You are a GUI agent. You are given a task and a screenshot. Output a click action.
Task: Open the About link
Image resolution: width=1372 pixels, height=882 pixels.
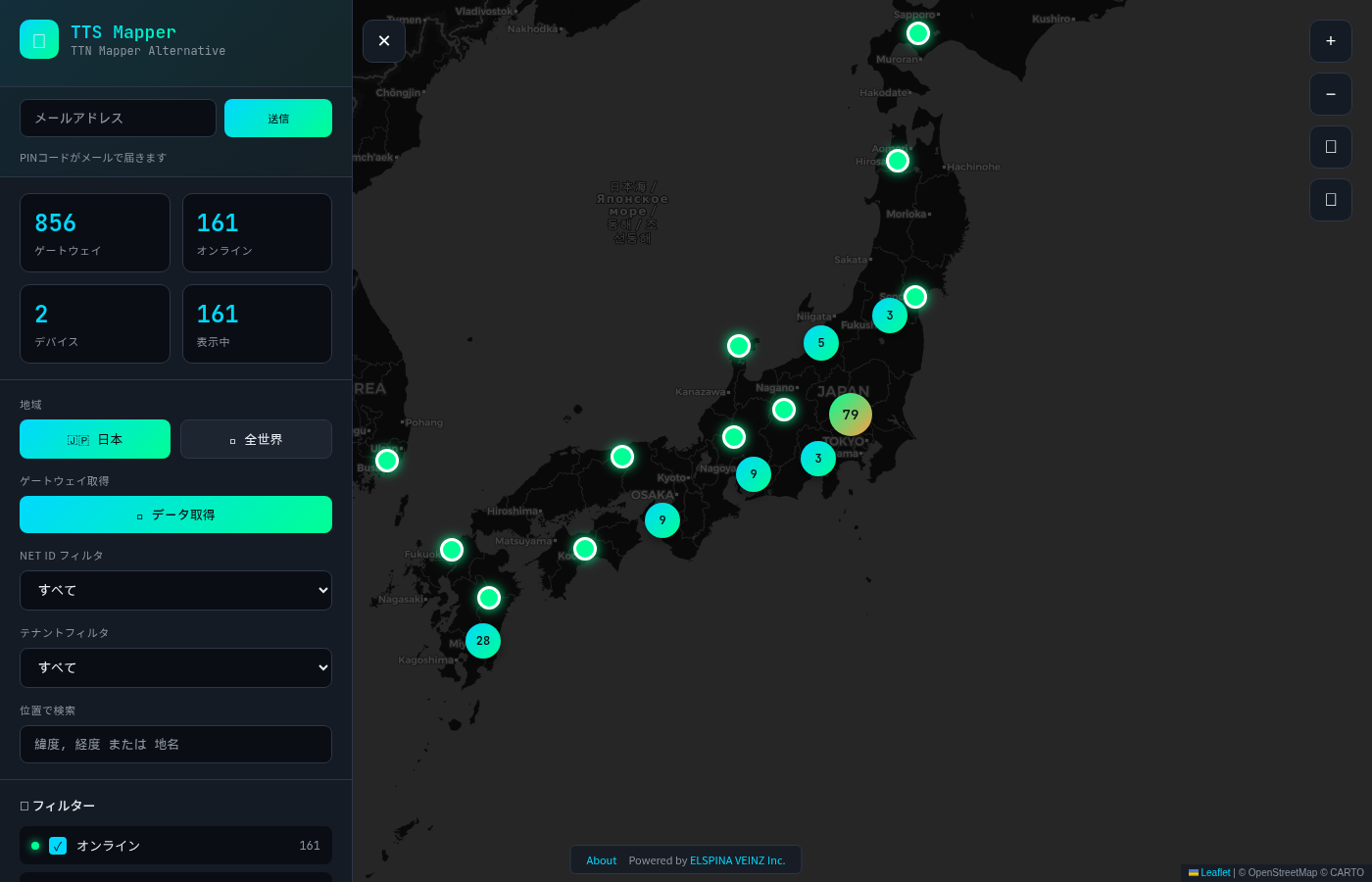(601, 860)
